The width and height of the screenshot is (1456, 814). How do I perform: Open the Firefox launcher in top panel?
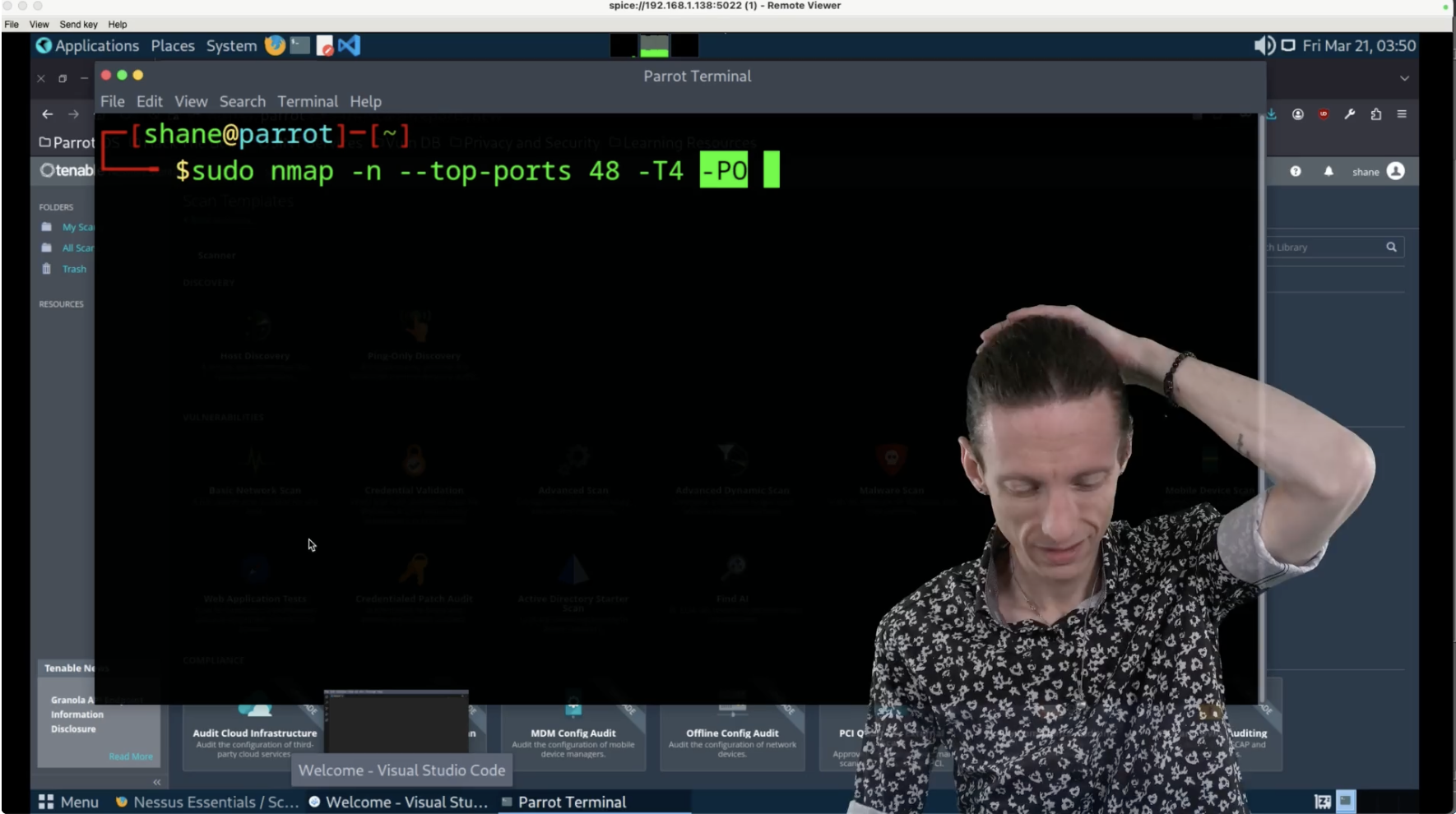coord(275,45)
